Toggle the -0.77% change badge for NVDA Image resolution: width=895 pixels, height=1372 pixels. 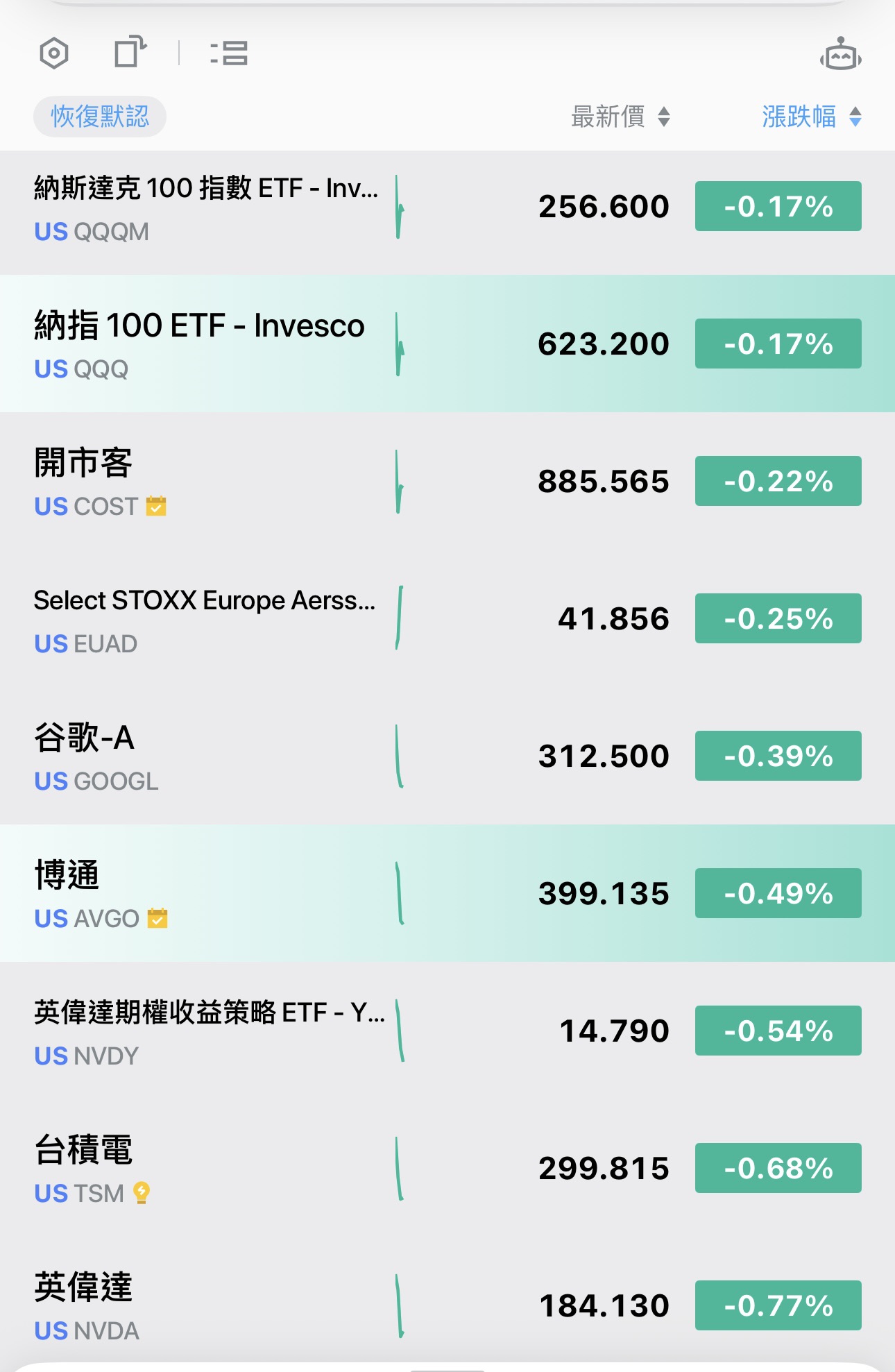click(x=778, y=1305)
